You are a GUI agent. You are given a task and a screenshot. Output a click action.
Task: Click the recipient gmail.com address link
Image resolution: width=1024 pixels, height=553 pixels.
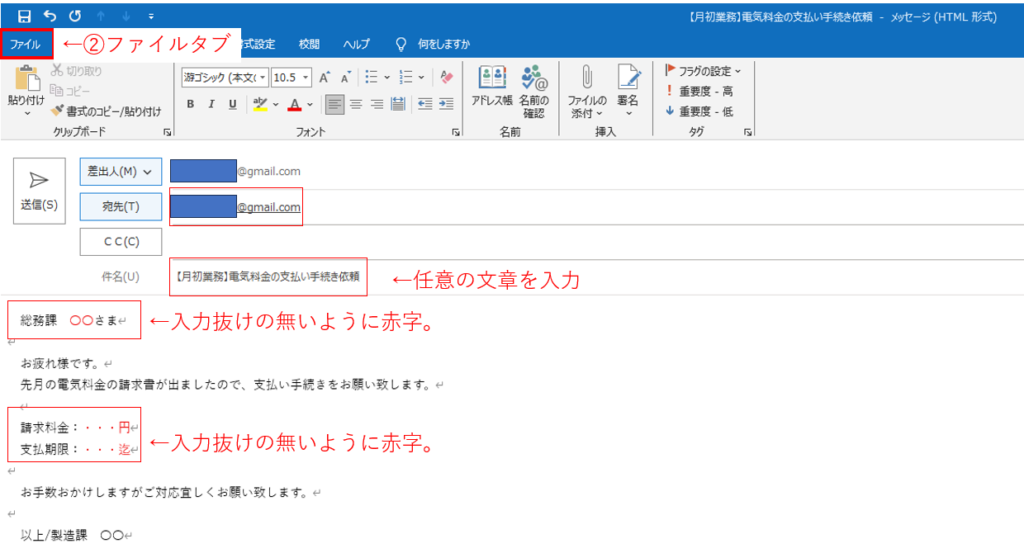coord(268,207)
